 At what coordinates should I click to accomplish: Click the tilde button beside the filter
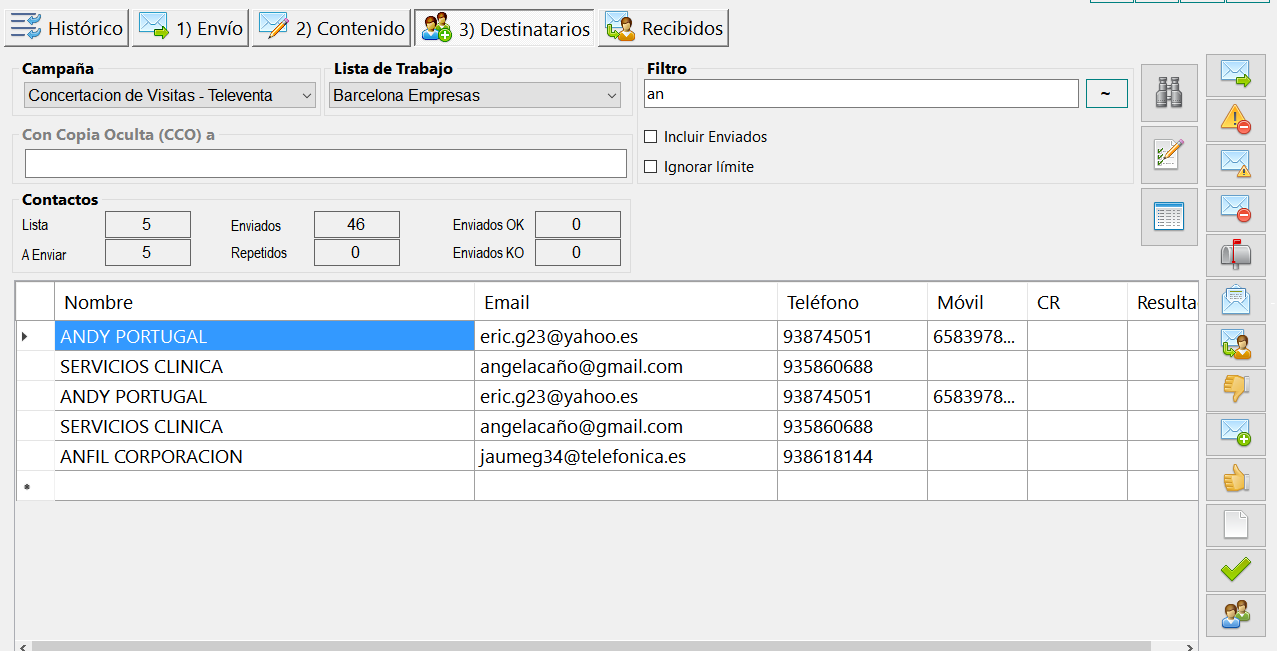(1106, 94)
